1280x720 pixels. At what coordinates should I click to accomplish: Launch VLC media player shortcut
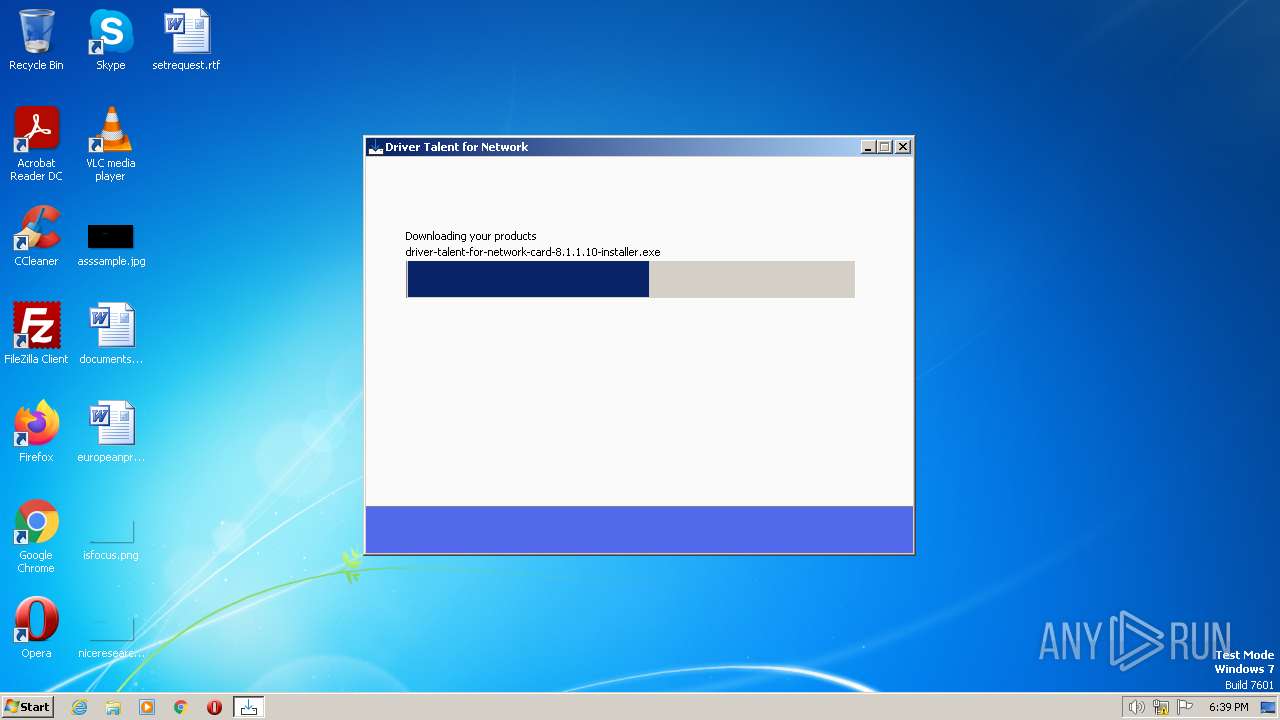point(110,144)
